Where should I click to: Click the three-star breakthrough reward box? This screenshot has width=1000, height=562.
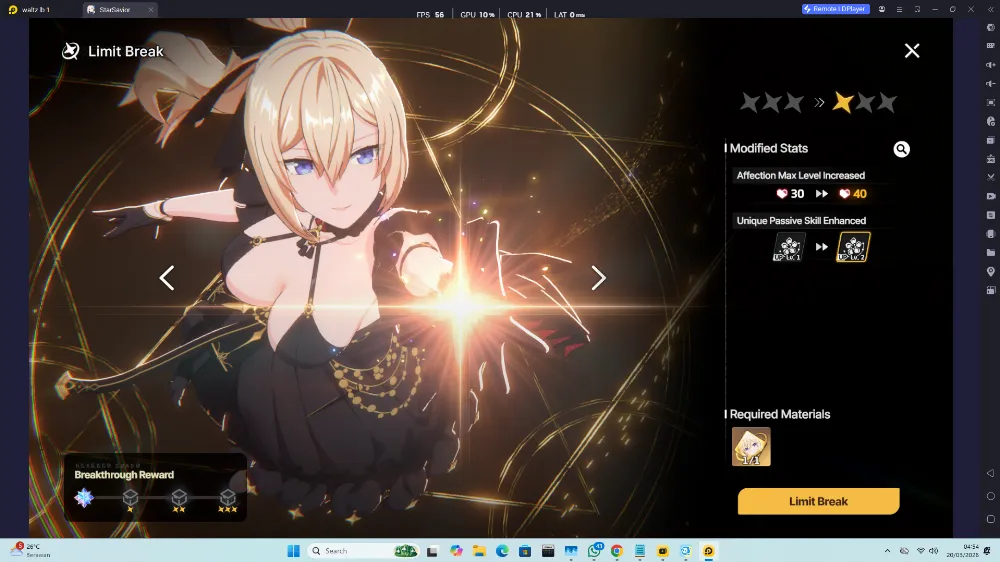(x=228, y=498)
